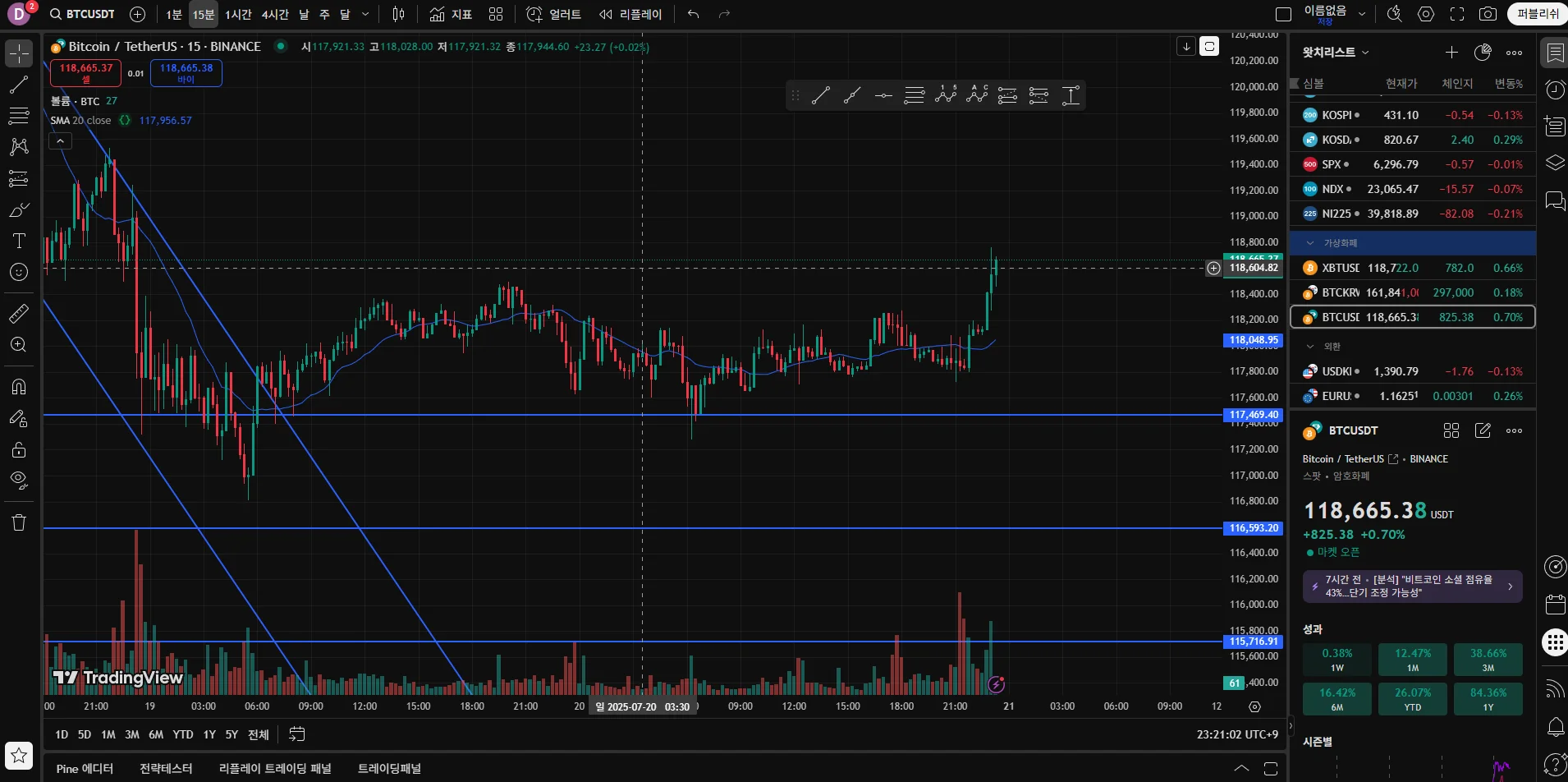Click the 퍼블리쉬 publish button

coord(1537,14)
